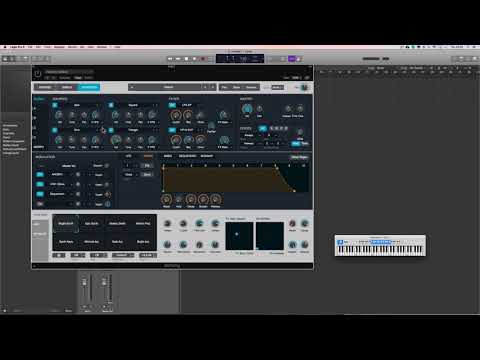Click the left XY pad
The image size is (480, 360).
(x=239, y=236)
